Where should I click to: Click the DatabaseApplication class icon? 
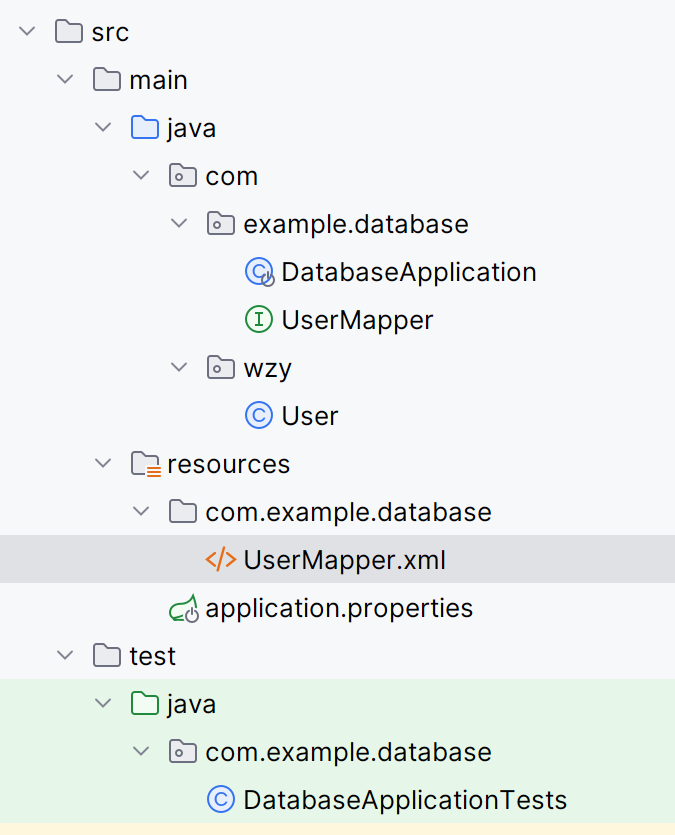pyautogui.click(x=259, y=272)
